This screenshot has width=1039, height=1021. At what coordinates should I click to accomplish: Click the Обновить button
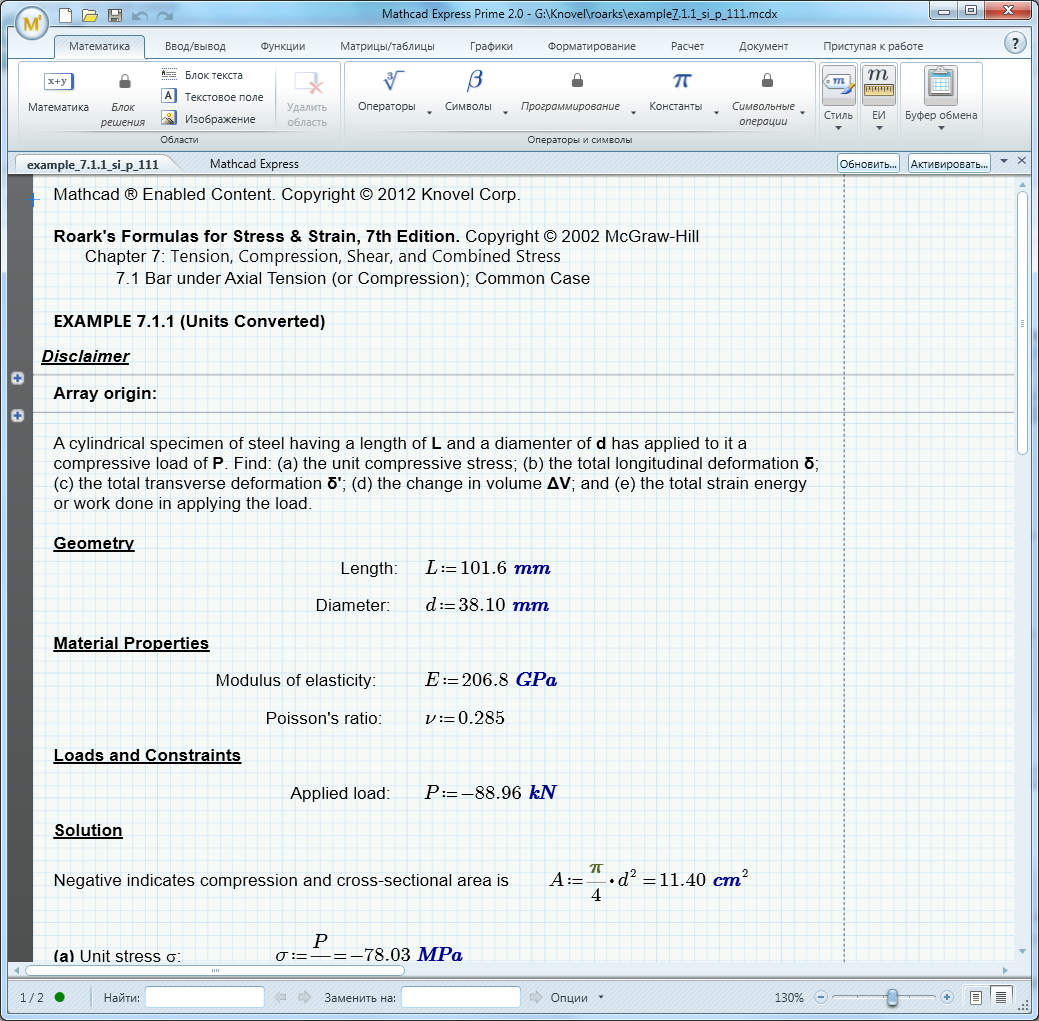click(x=866, y=162)
